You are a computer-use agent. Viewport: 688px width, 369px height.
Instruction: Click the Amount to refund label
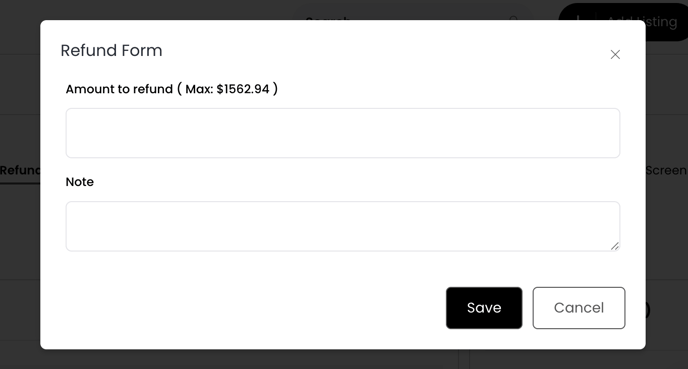[119, 89]
